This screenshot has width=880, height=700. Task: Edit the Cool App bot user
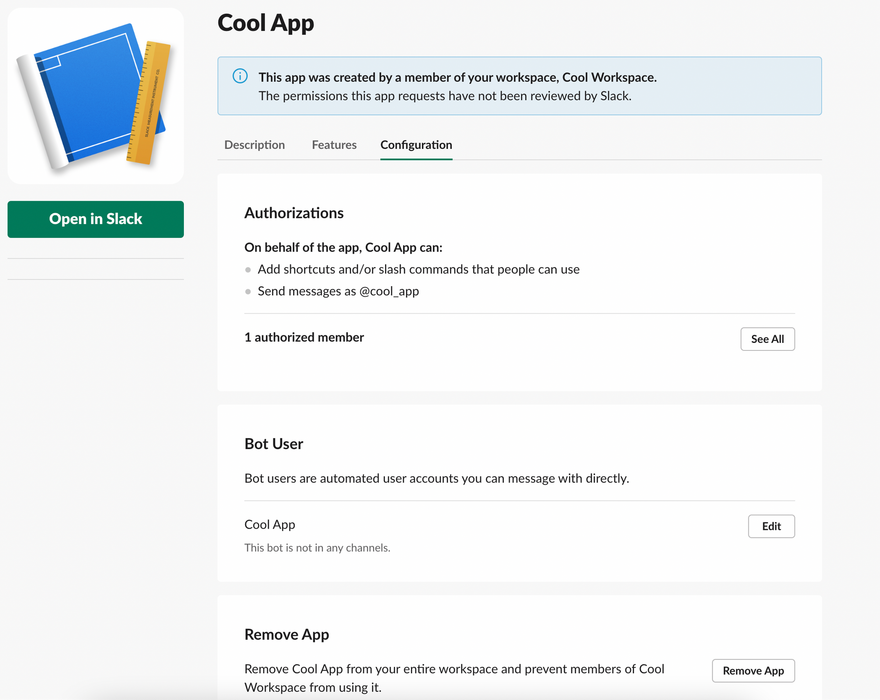pos(771,526)
